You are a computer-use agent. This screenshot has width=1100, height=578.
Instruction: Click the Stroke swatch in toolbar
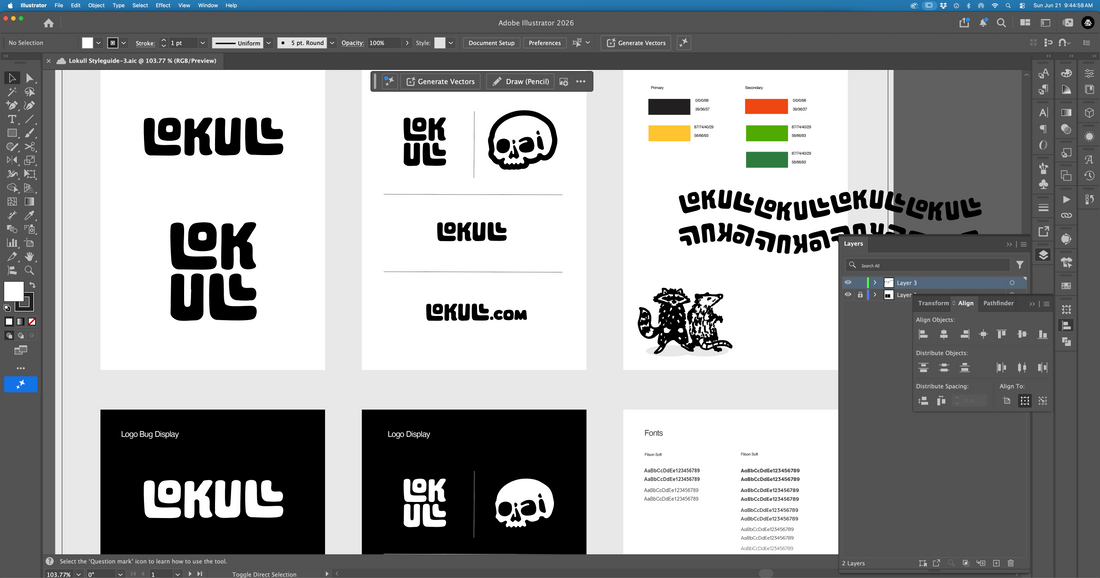[x=25, y=303]
